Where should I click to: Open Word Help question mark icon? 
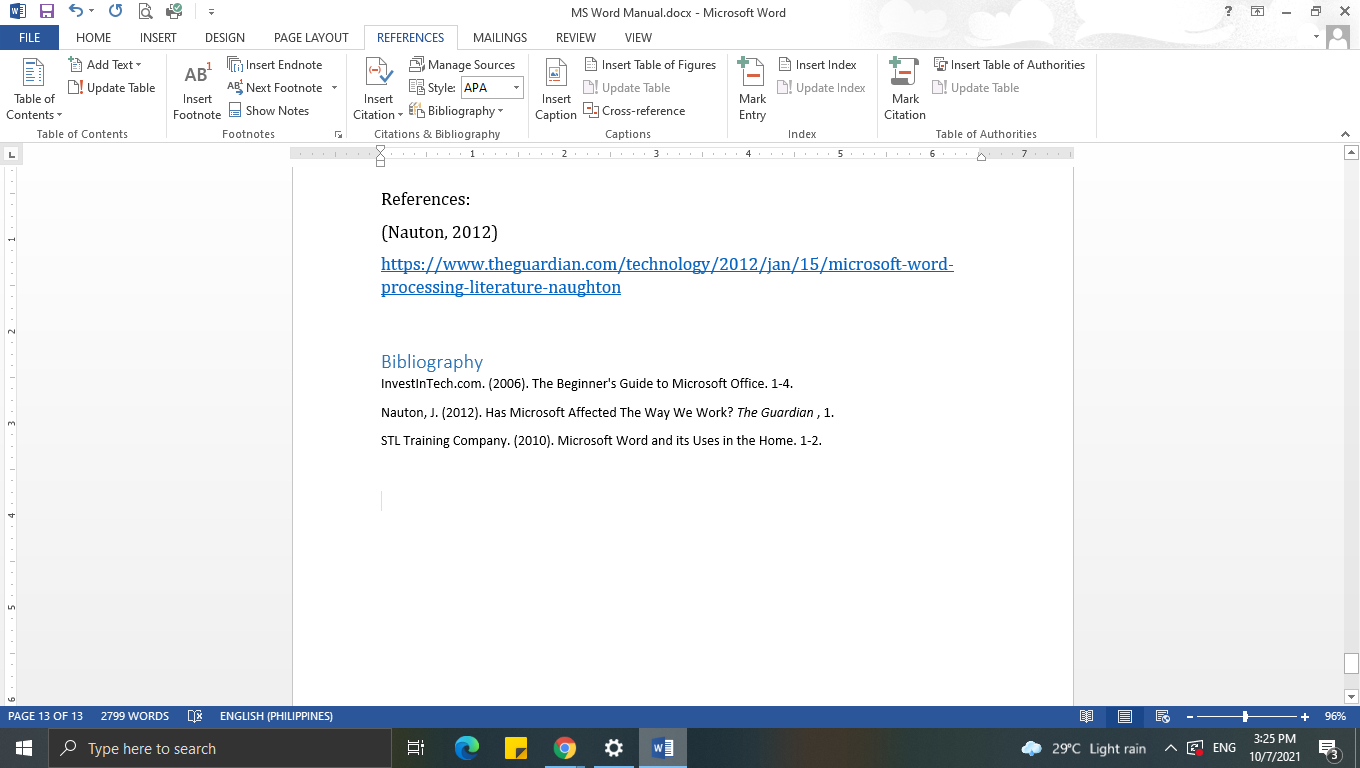[1229, 12]
